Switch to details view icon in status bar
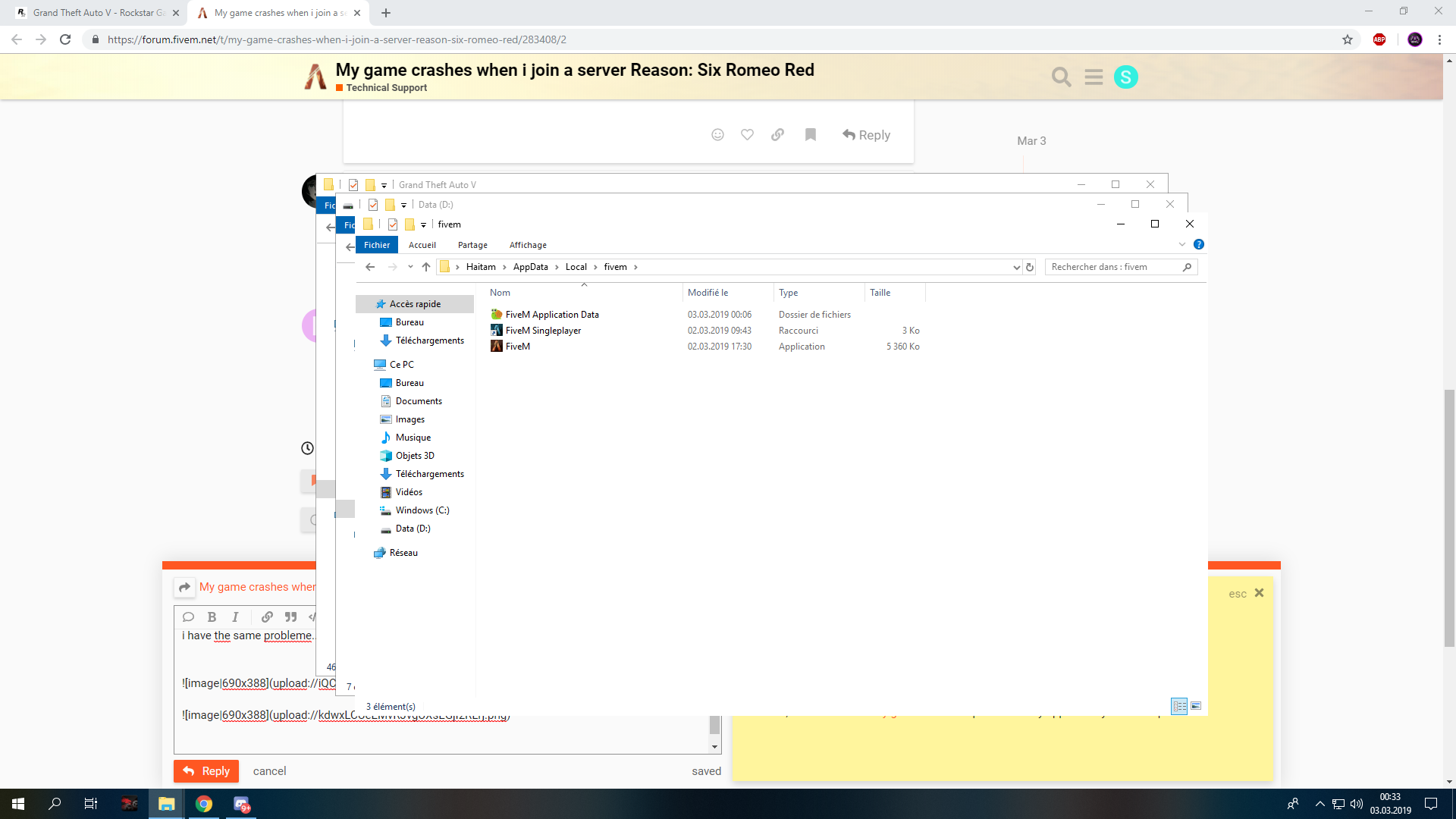The width and height of the screenshot is (1456, 819). tap(1179, 706)
